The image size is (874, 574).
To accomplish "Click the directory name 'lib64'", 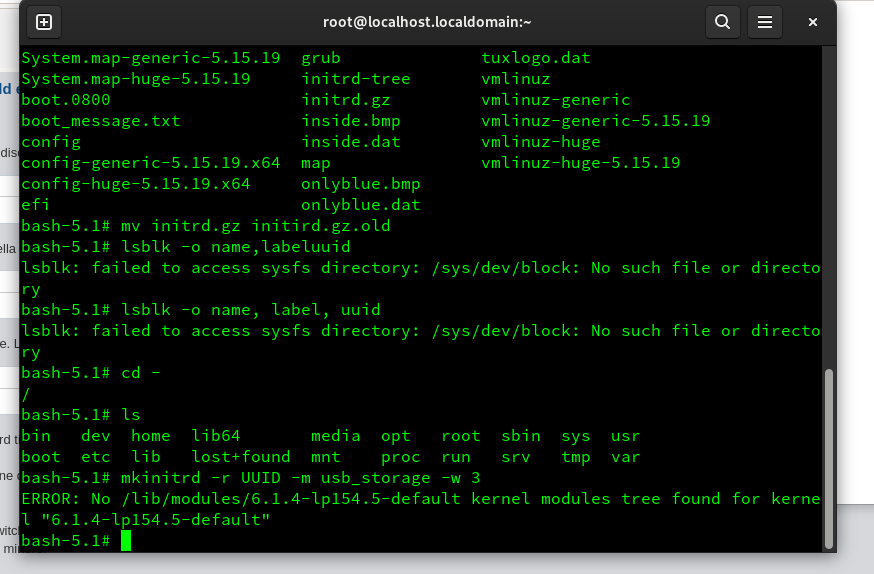I will pyautogui.click(x=216, y=436).
